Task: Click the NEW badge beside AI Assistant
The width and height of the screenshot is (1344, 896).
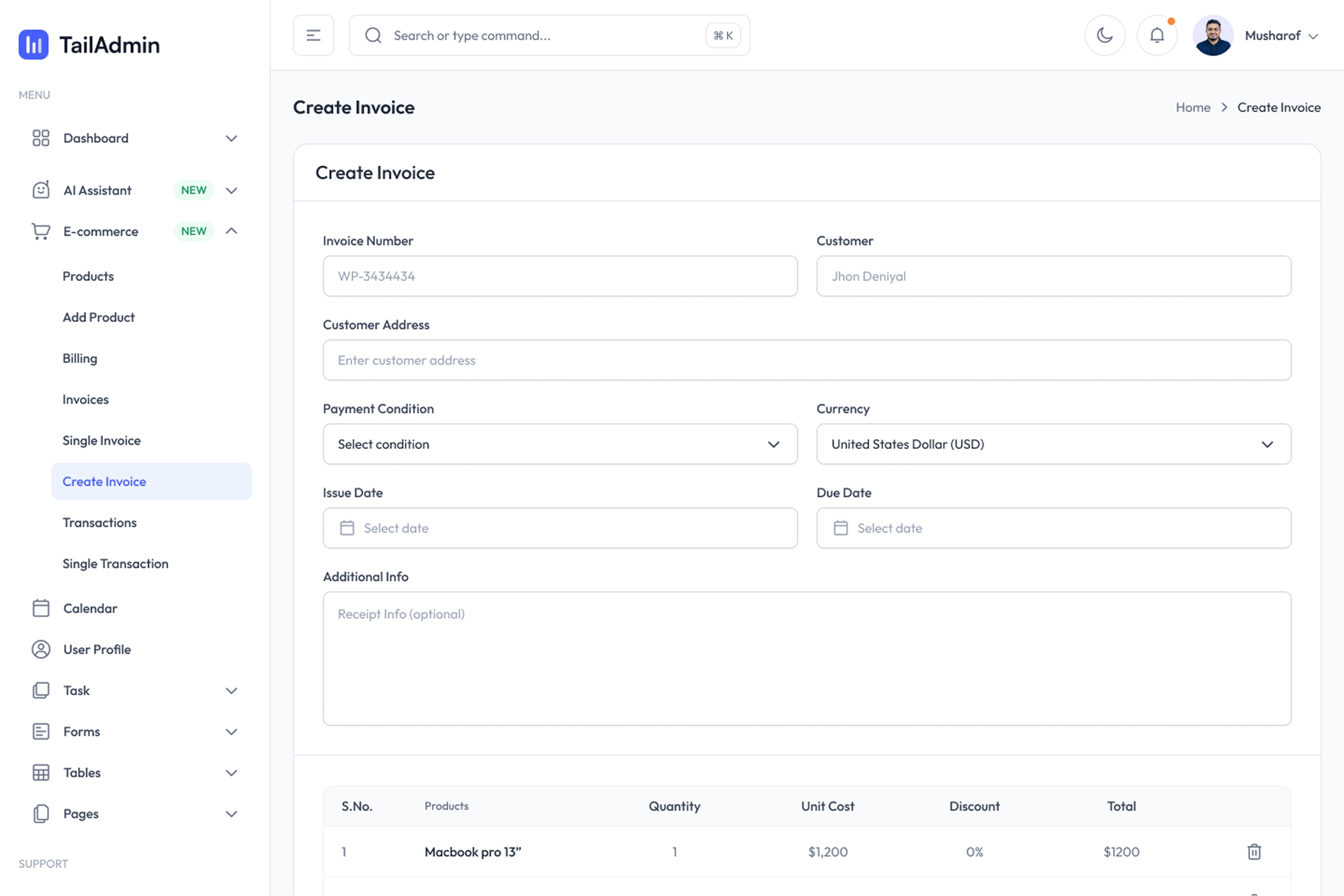Action: click(x=194, y=190)
